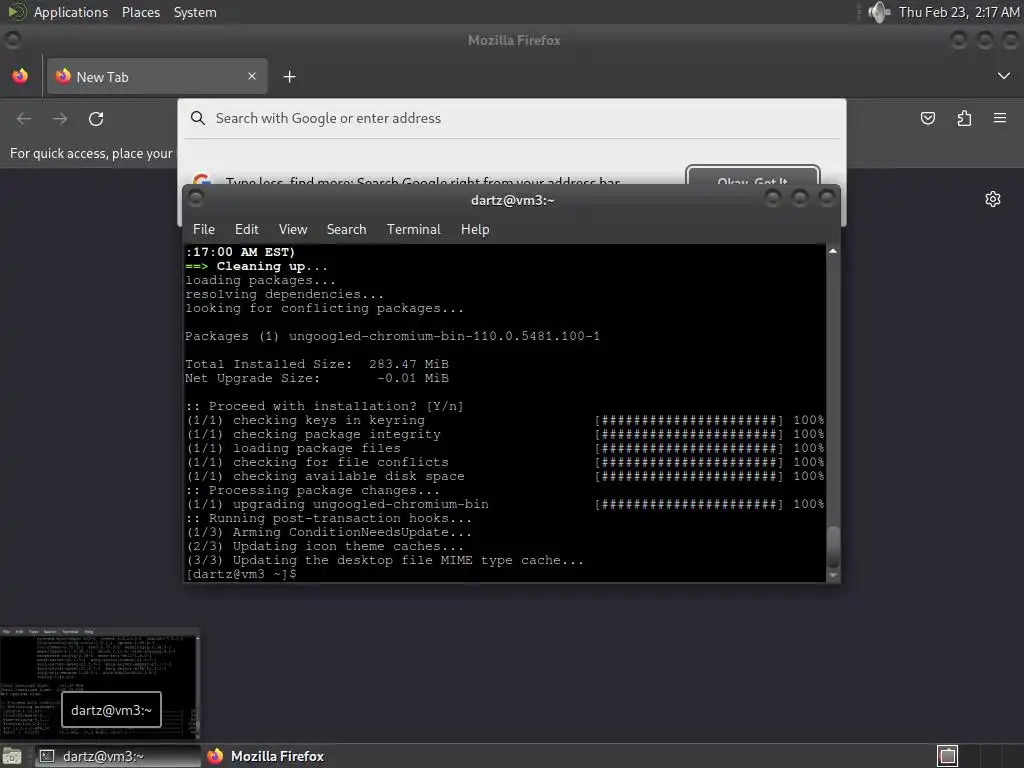Switch to dartz@vm3:~ taskbar button

[118, 756]
